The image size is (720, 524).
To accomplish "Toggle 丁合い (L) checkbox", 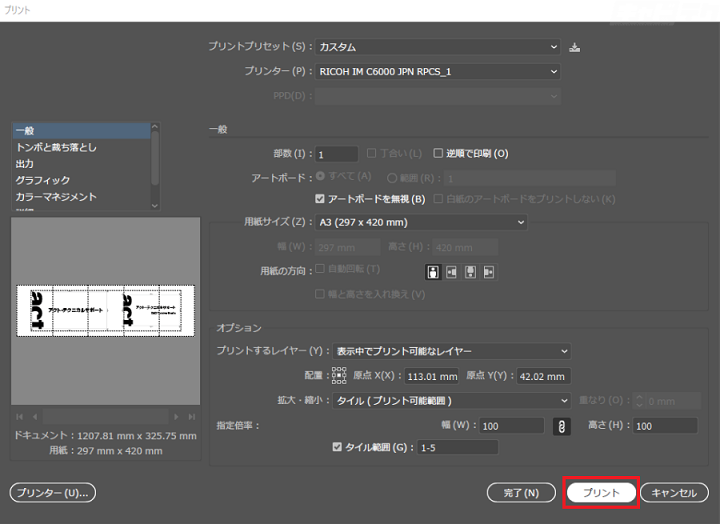I will [x=371, y=153].
